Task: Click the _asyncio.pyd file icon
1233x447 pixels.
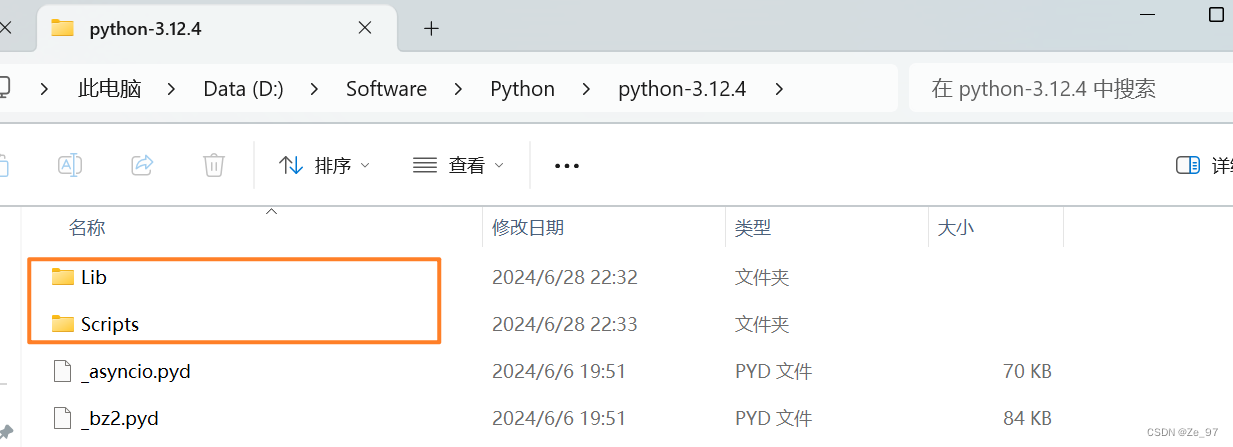Action: (x=63, y=372)
